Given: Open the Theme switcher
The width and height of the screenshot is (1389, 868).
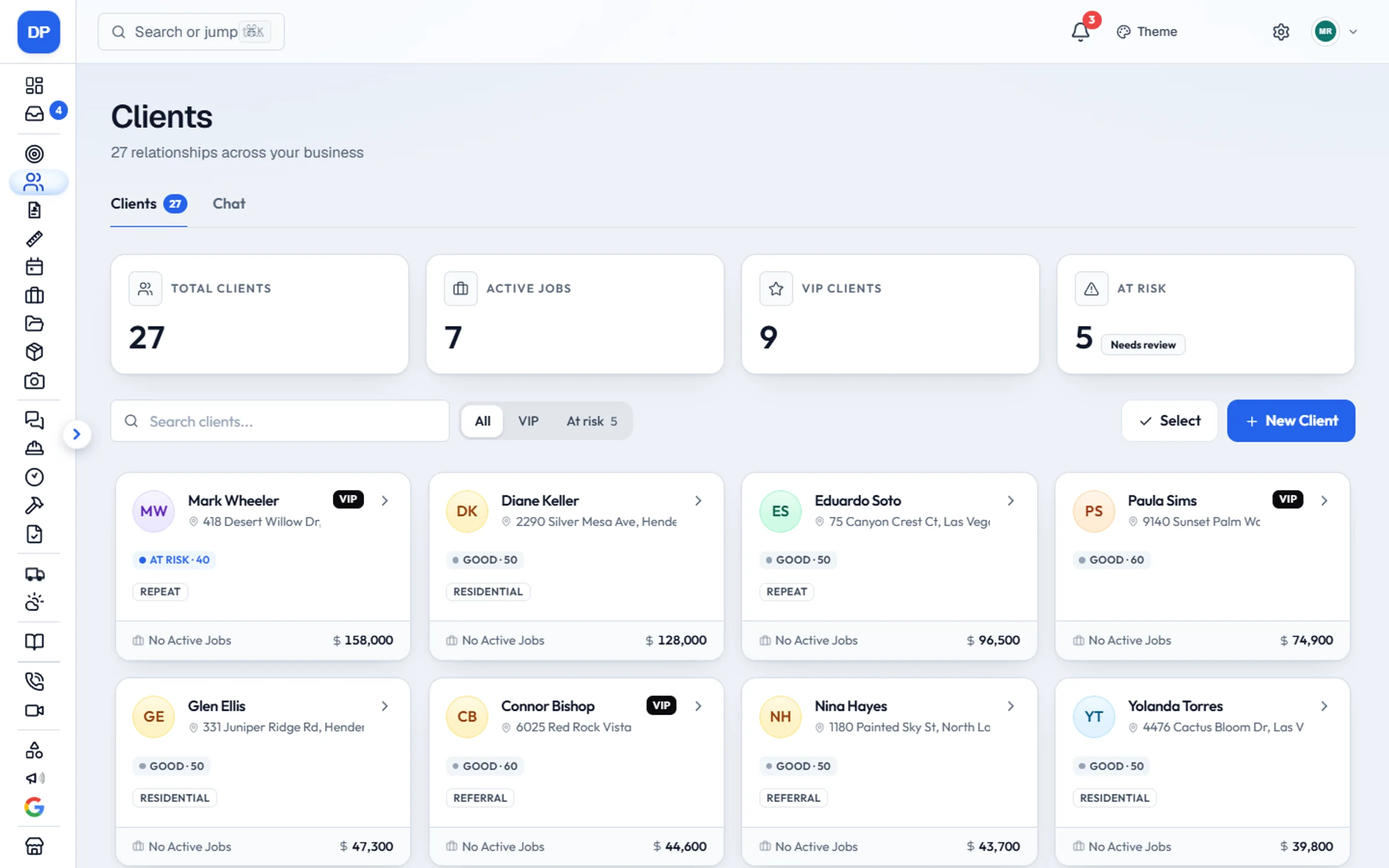Looking at the screenshot, I should point(1147,32).
